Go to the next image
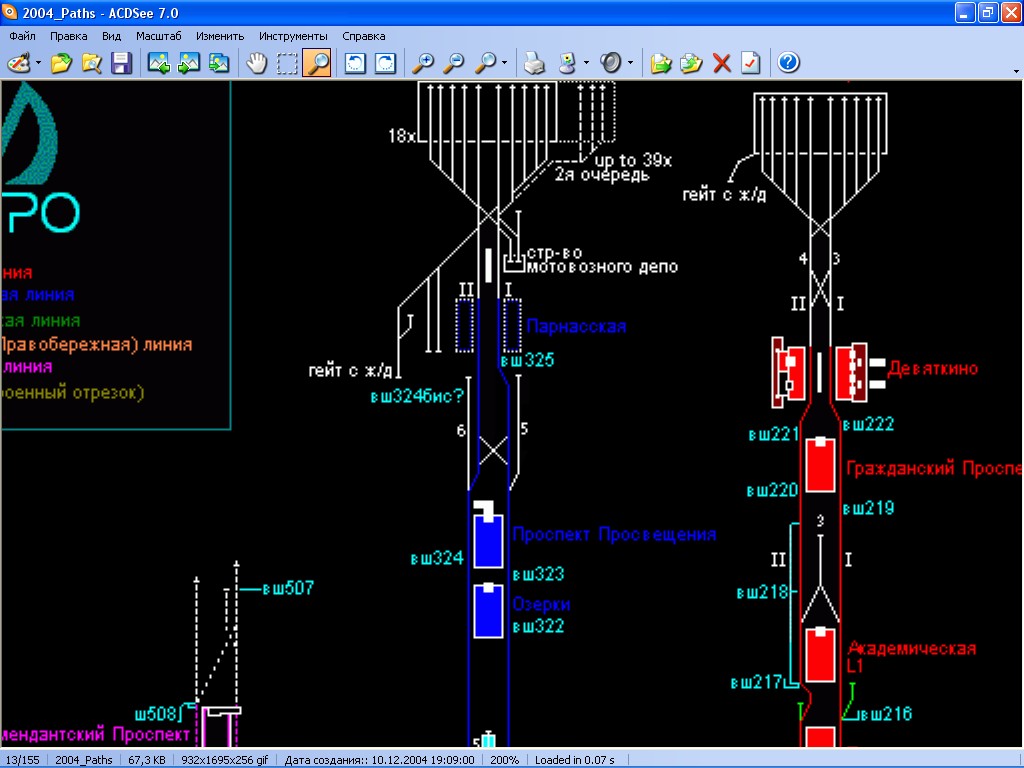Image resolution: width=1024 pixels, height=768 pixels. [189, 63]
